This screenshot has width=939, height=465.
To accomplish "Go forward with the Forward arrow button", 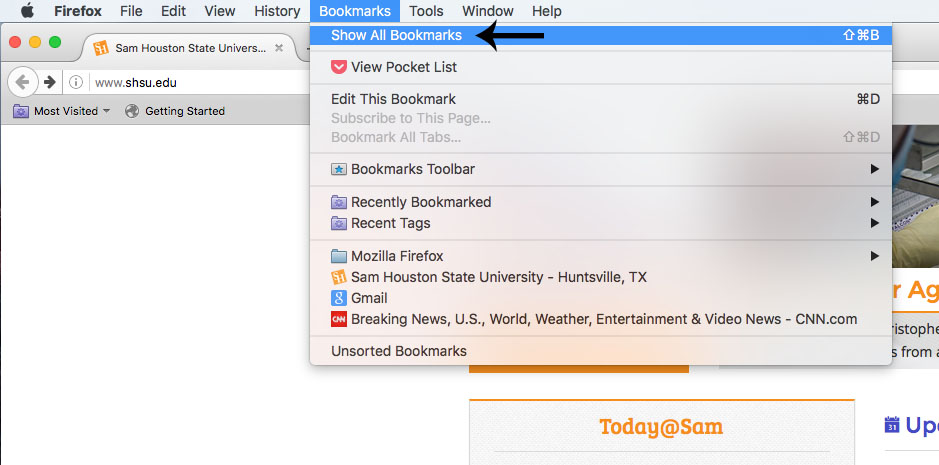I will pos(50,83).
